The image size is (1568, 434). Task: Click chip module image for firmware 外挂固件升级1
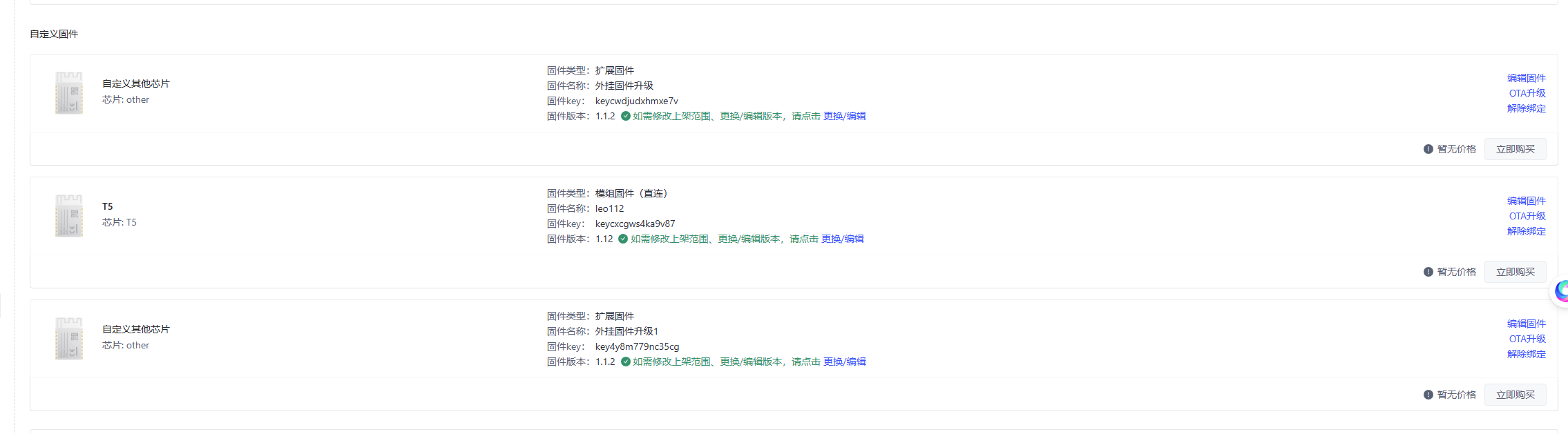point(69,338)
